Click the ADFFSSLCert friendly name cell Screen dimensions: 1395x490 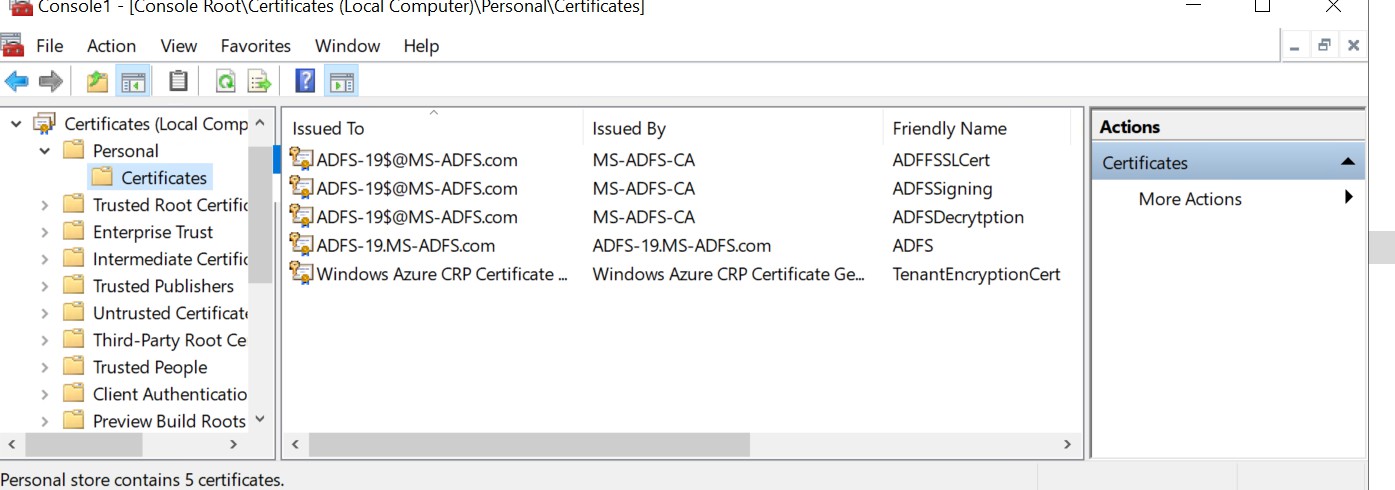pos(941,159)
